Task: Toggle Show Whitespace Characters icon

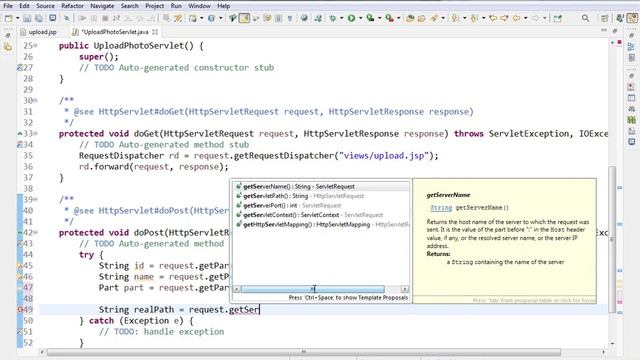Action: pyautogui.click(x=290, y=18)
